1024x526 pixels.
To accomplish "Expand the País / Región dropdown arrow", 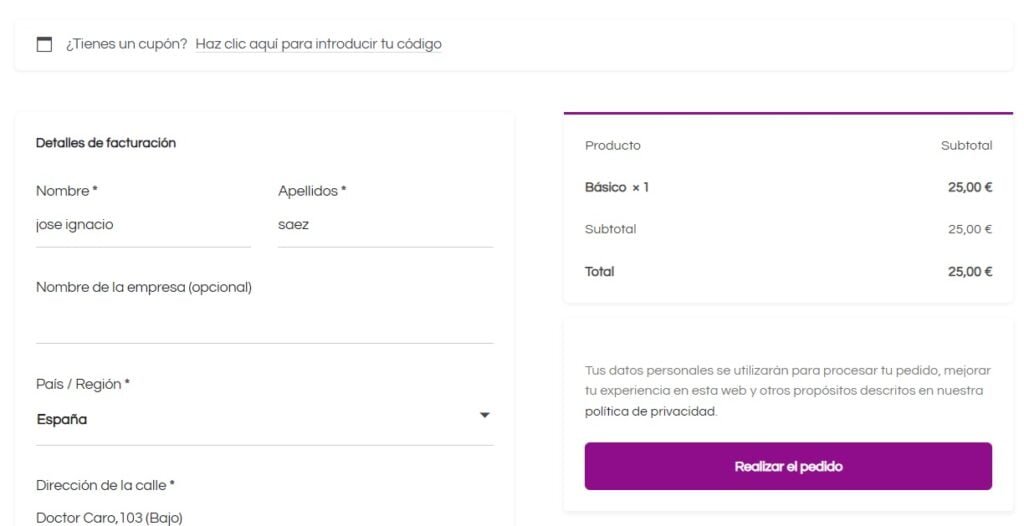I will coord(485,416).
